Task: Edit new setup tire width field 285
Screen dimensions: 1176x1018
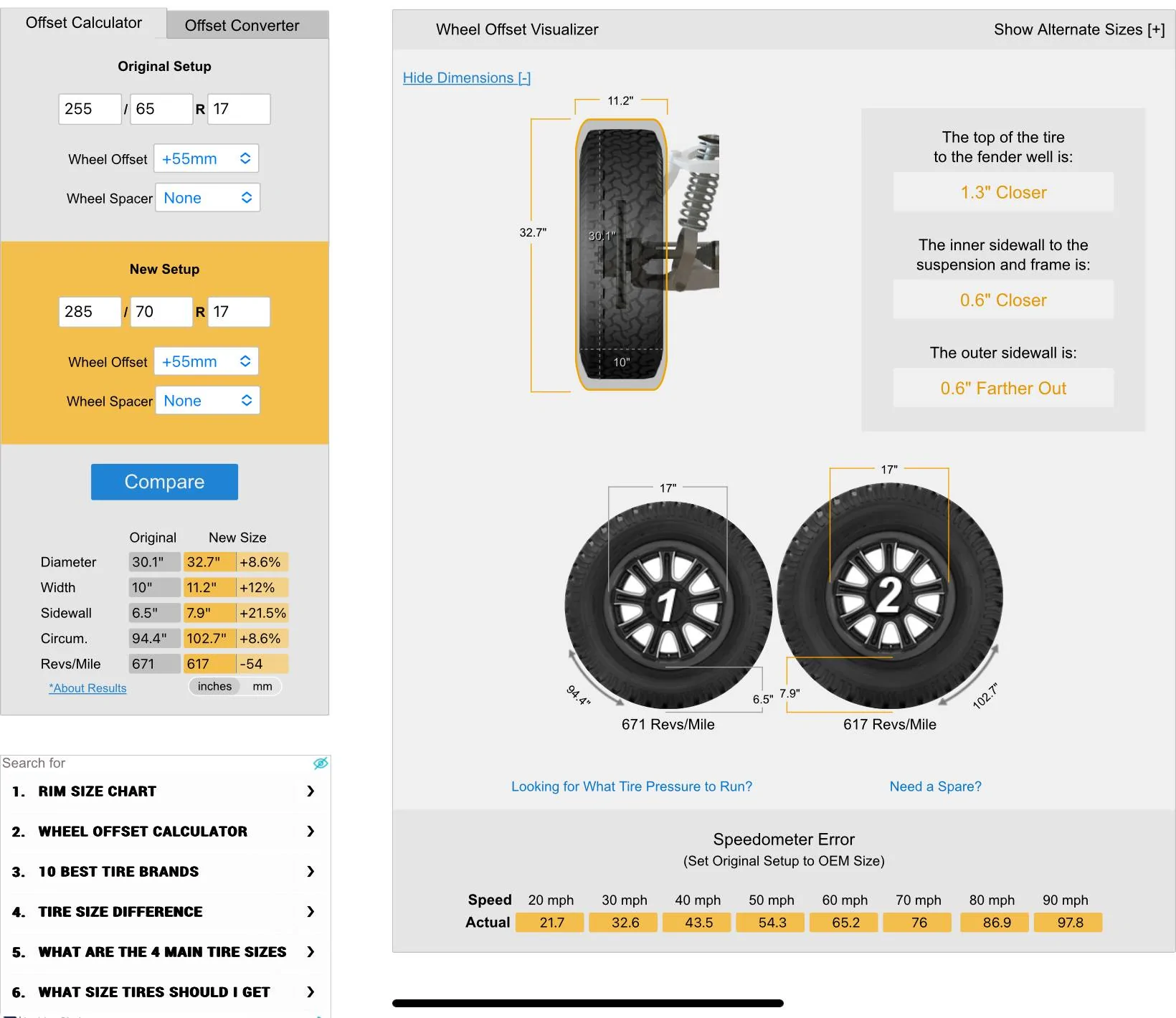Action: (x=90, y=312)
